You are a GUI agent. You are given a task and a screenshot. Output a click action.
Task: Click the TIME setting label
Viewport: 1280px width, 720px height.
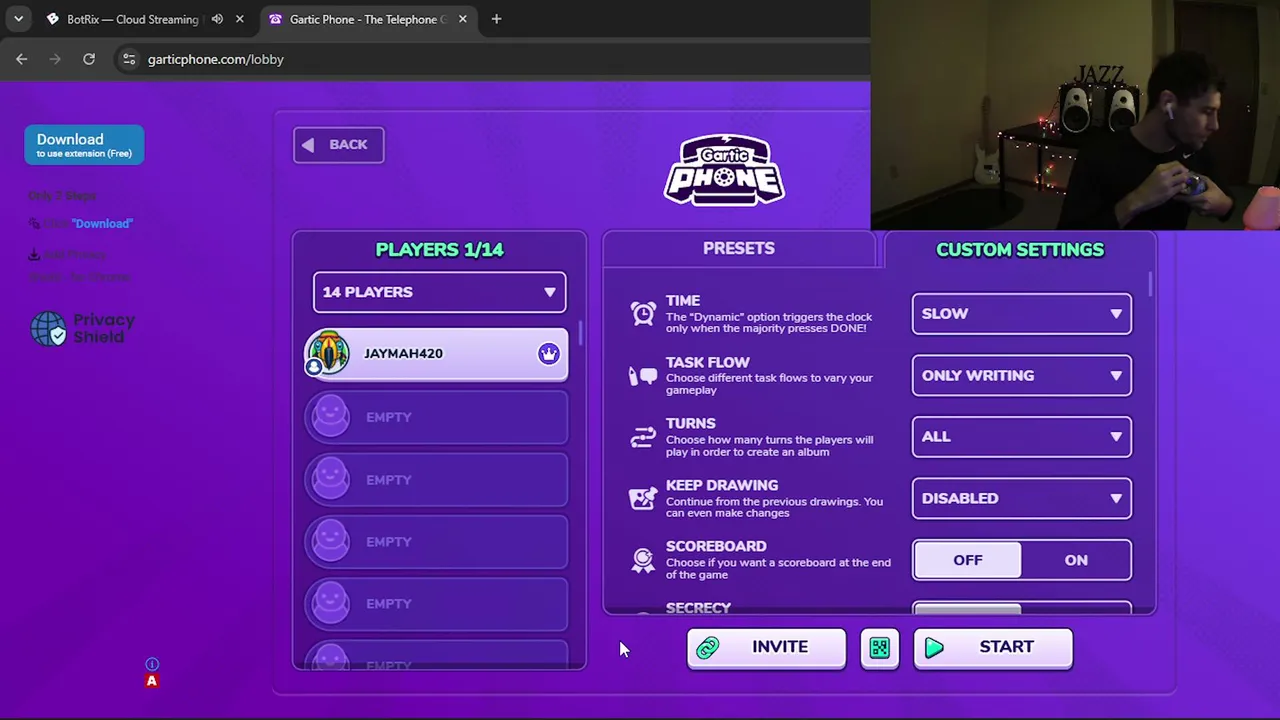click(683, 300)
